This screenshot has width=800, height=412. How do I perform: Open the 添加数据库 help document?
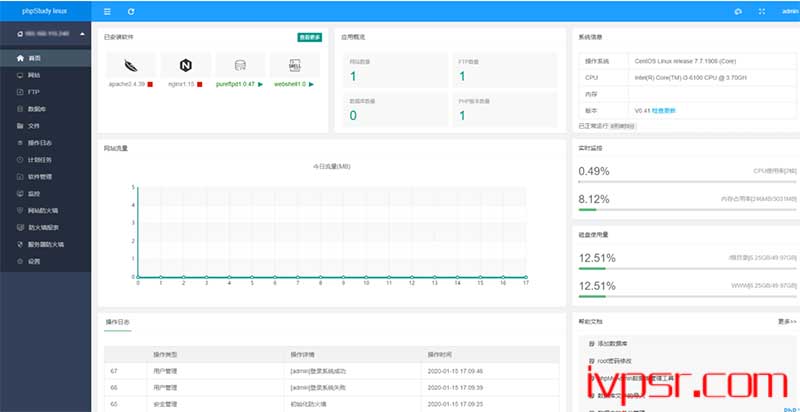tap(610, 344)
